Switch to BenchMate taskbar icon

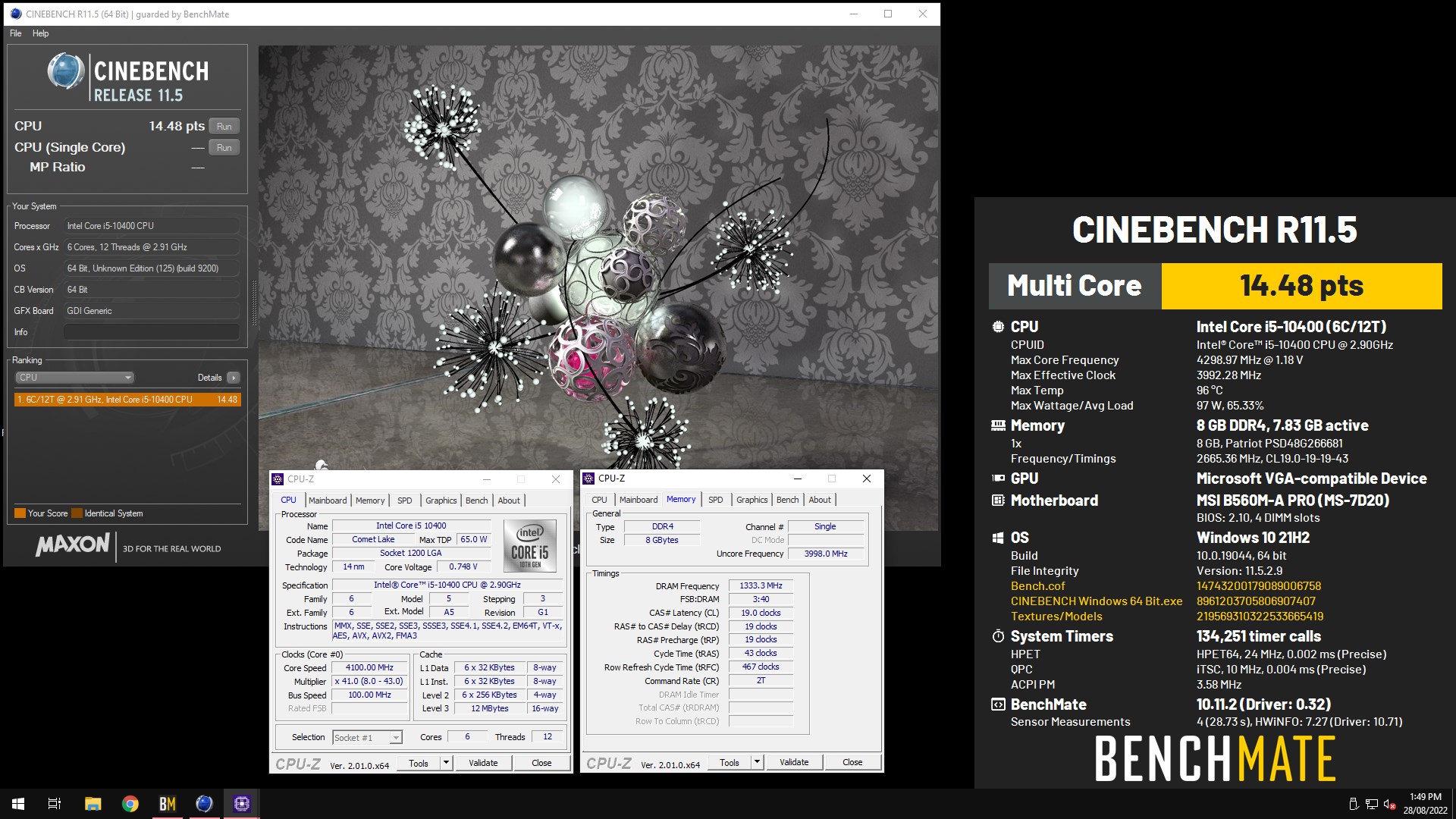[167, 804]
